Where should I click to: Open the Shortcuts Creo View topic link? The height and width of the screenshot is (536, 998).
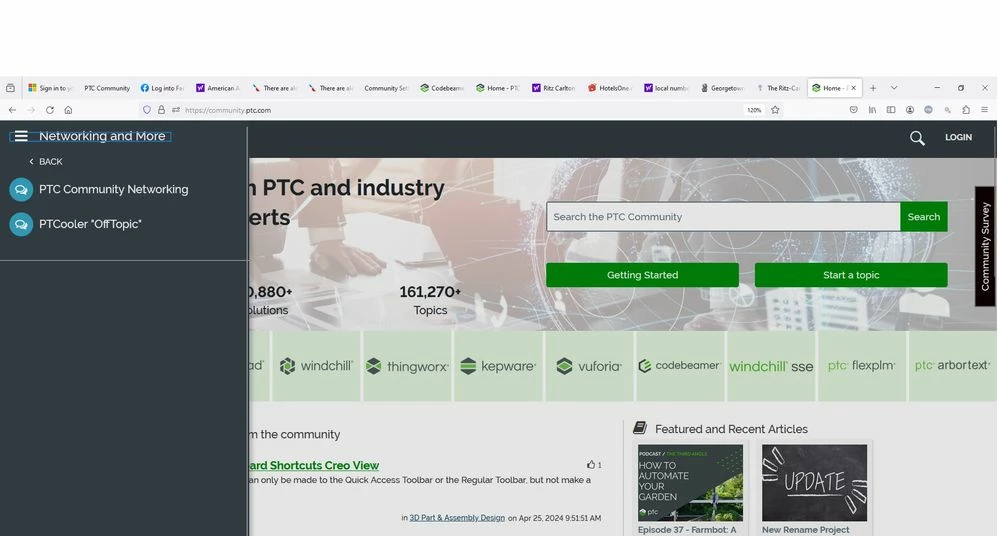click(314, 465)
